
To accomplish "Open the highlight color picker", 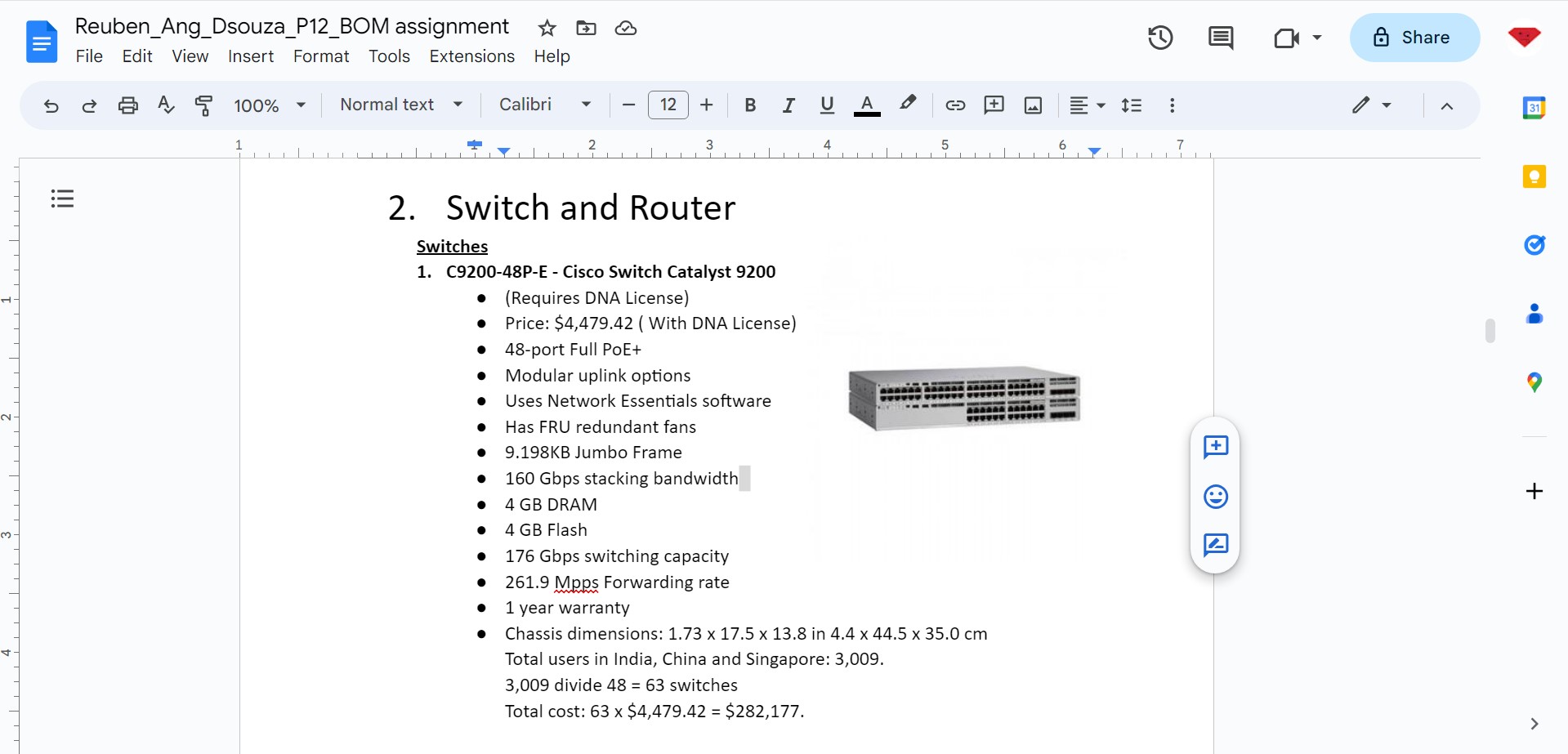I will tap(908, 104).
